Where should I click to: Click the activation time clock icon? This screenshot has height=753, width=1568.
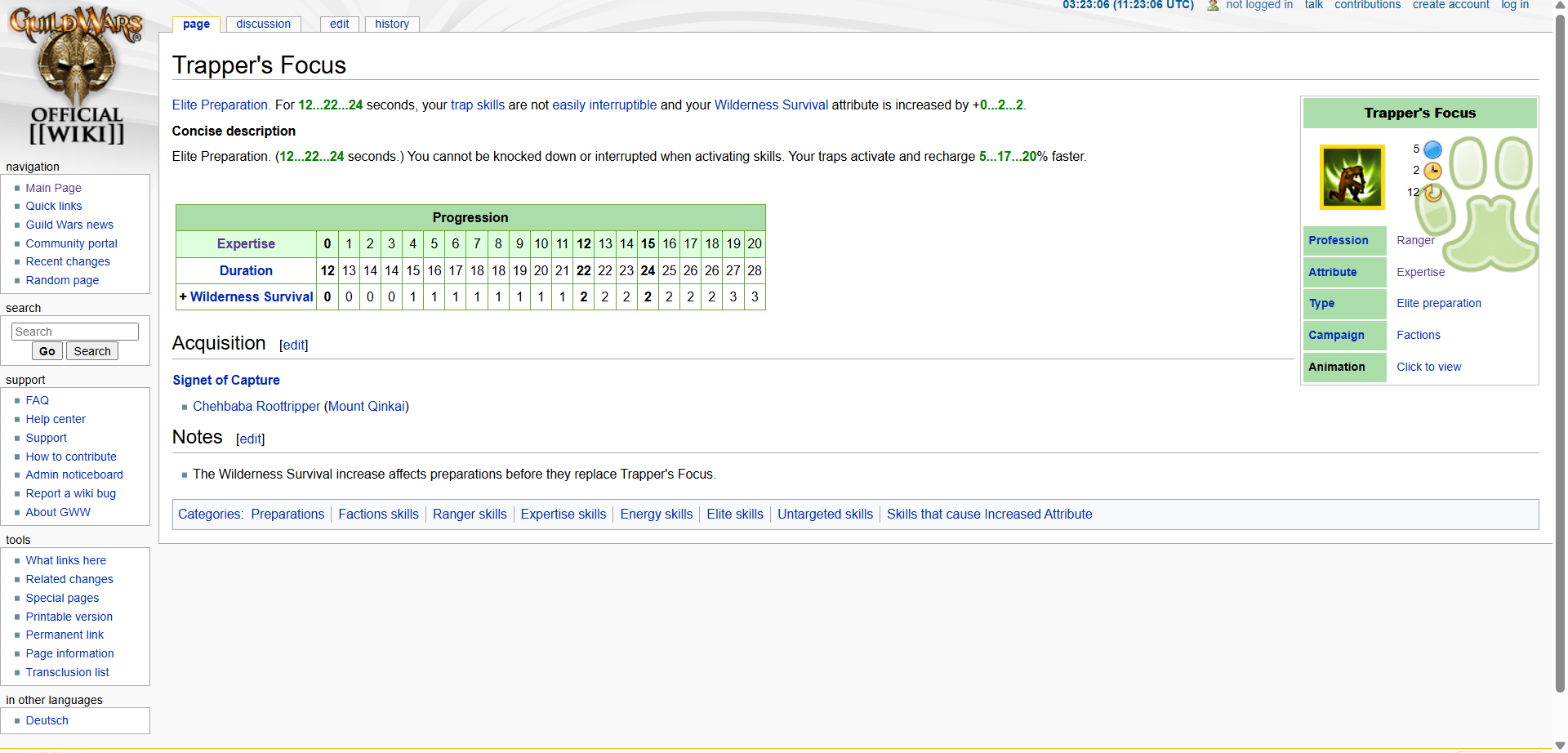pyautogui.click(x=1432, y=171)
